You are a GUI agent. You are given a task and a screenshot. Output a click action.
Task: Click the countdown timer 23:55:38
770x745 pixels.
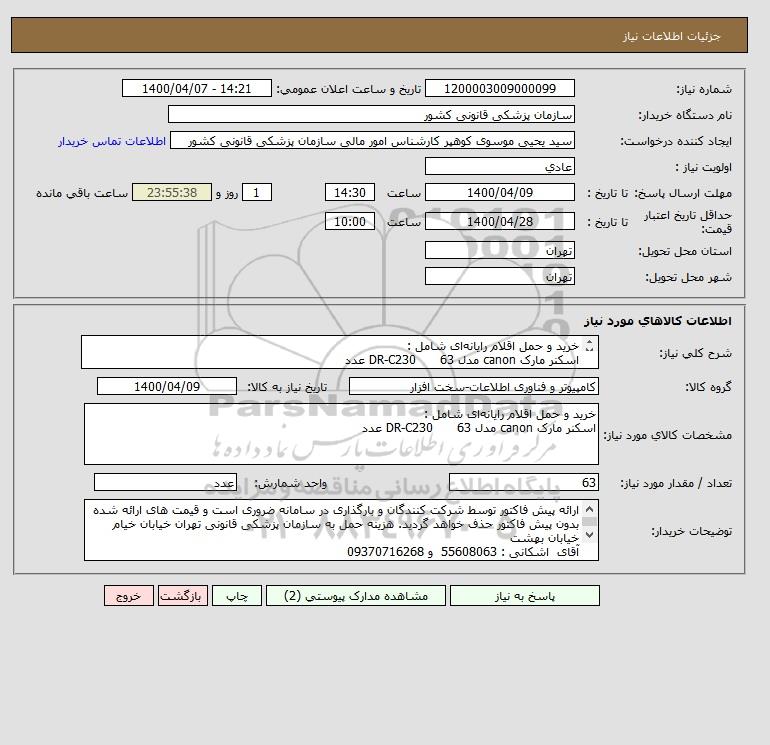pos(172,193)
